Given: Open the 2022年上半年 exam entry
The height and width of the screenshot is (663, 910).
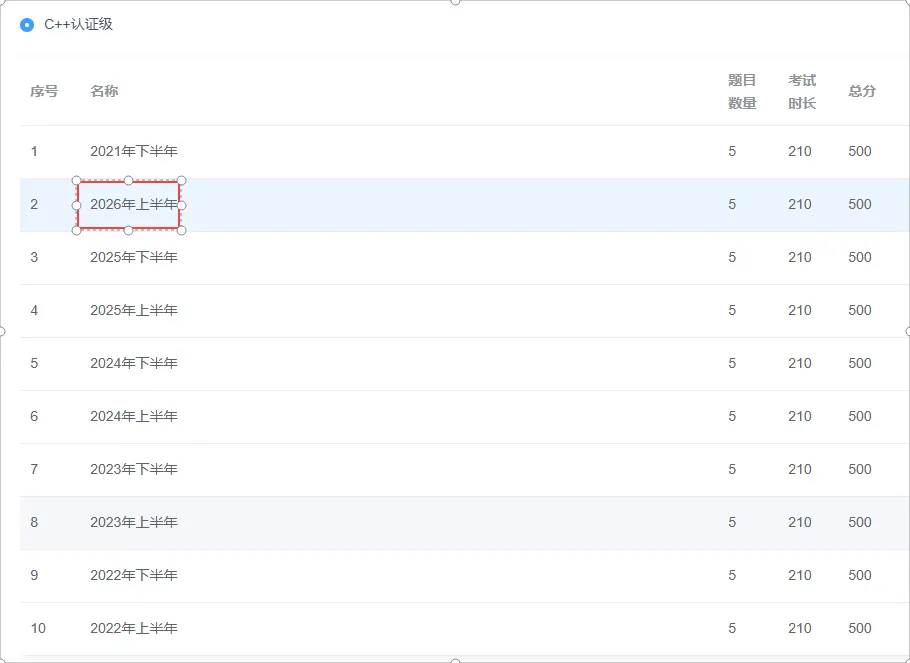Looking at the screenshot, I should (x=133, y=628).
